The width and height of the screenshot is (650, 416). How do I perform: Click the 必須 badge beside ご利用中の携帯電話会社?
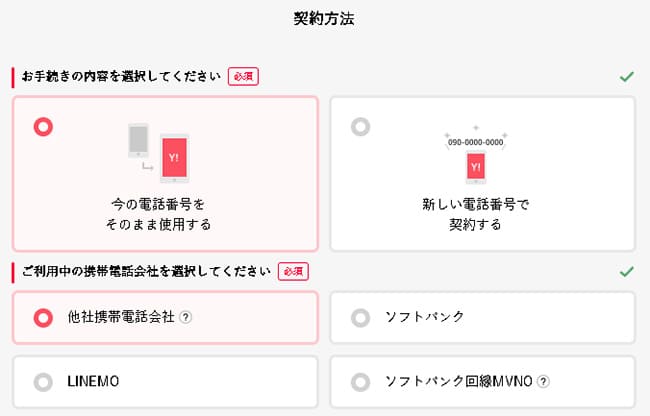(x=293, y=271)
